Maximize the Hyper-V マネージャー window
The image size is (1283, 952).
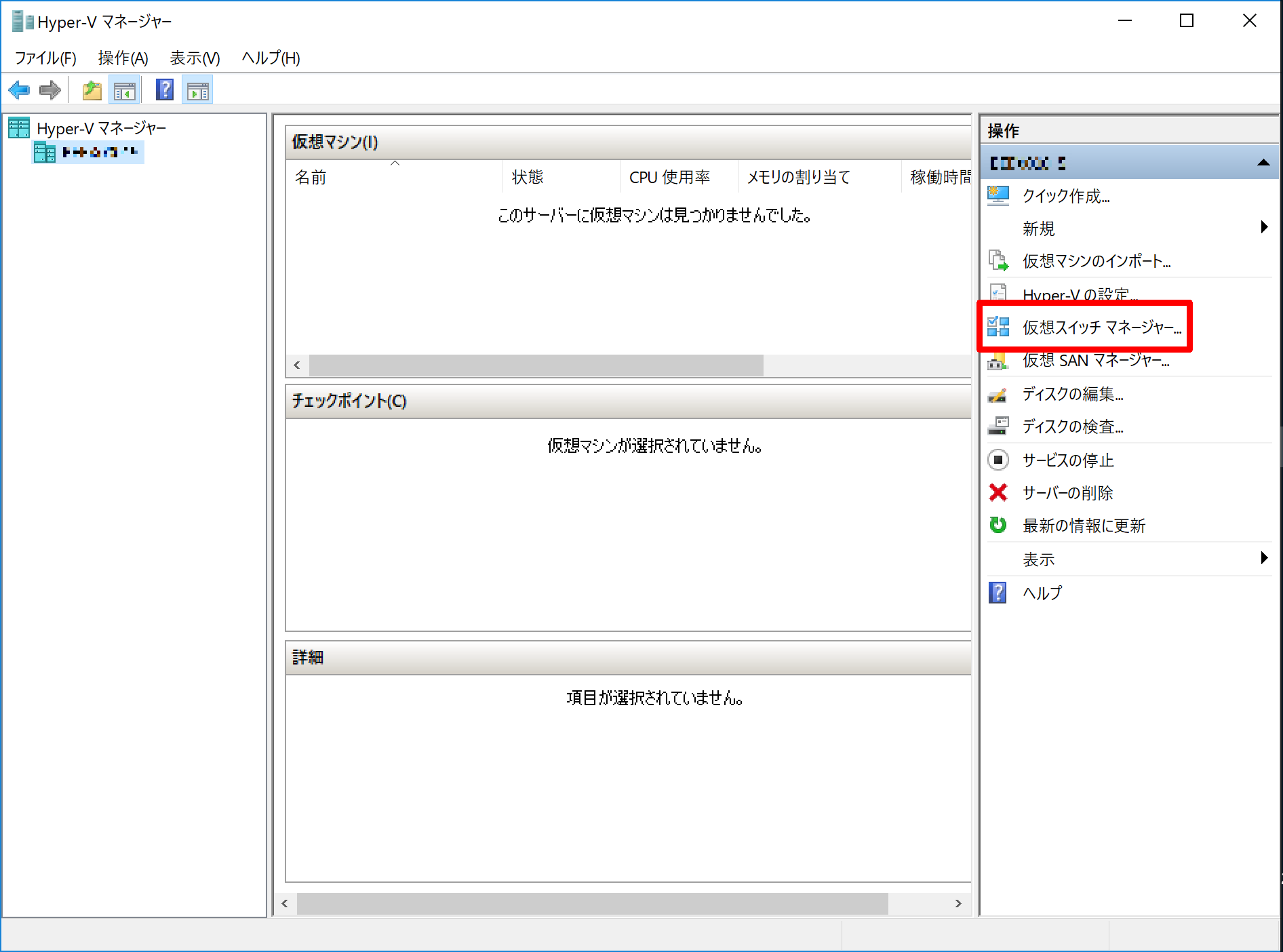click(x=1187, y=21)
